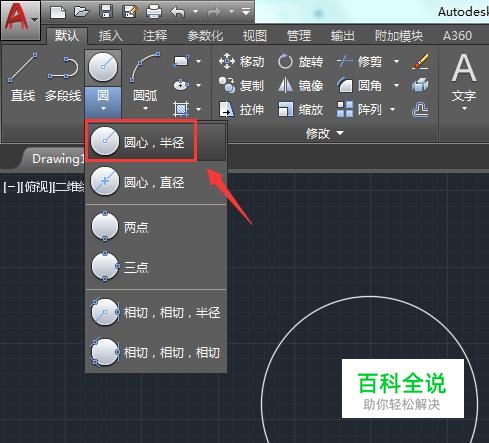Screen dimensions: 489x443
Task: Choose 圆心，半径 from circle menu
Action: (x=156, y=142)
